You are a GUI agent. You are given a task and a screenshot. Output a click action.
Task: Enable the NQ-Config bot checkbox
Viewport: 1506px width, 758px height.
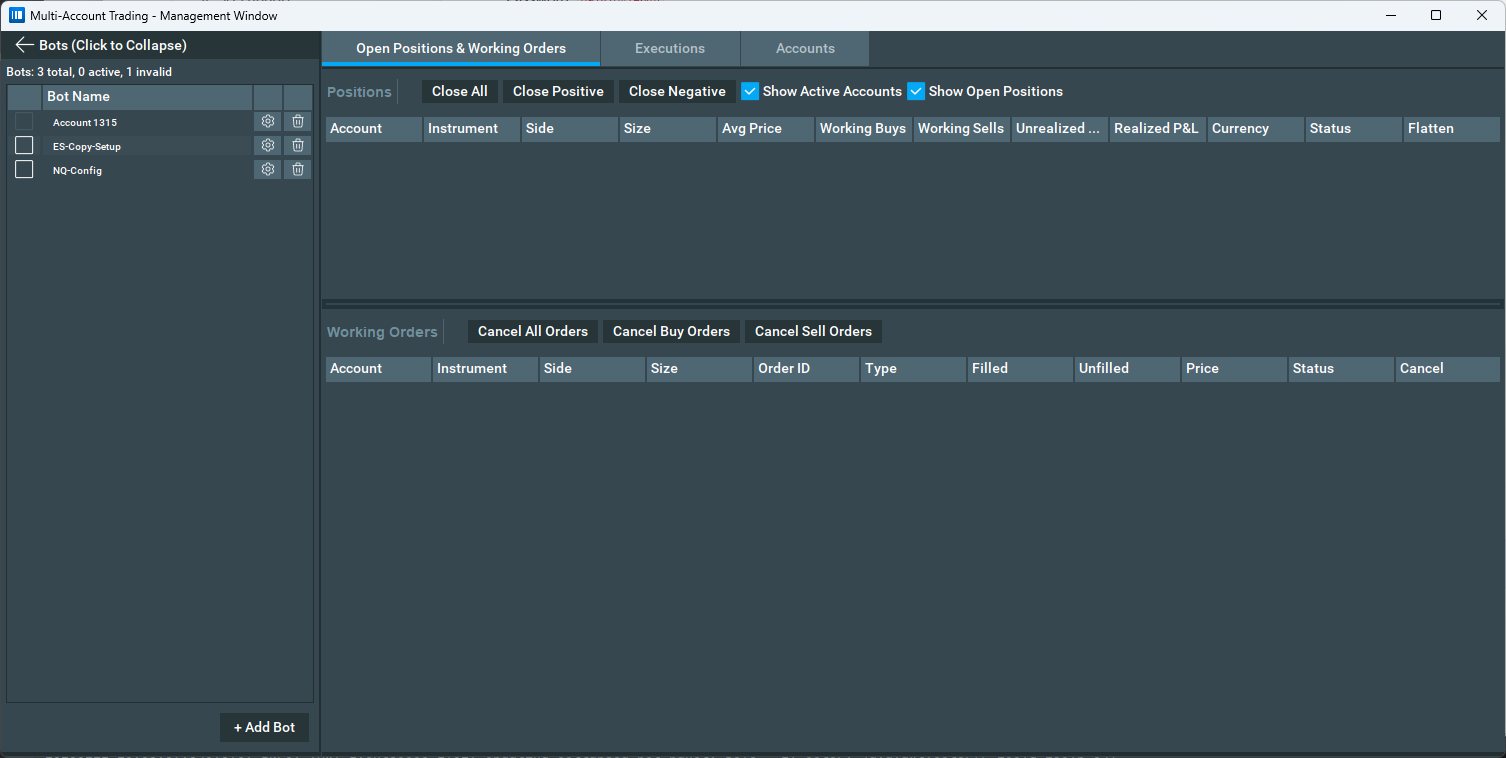click(x=23, y=169)
